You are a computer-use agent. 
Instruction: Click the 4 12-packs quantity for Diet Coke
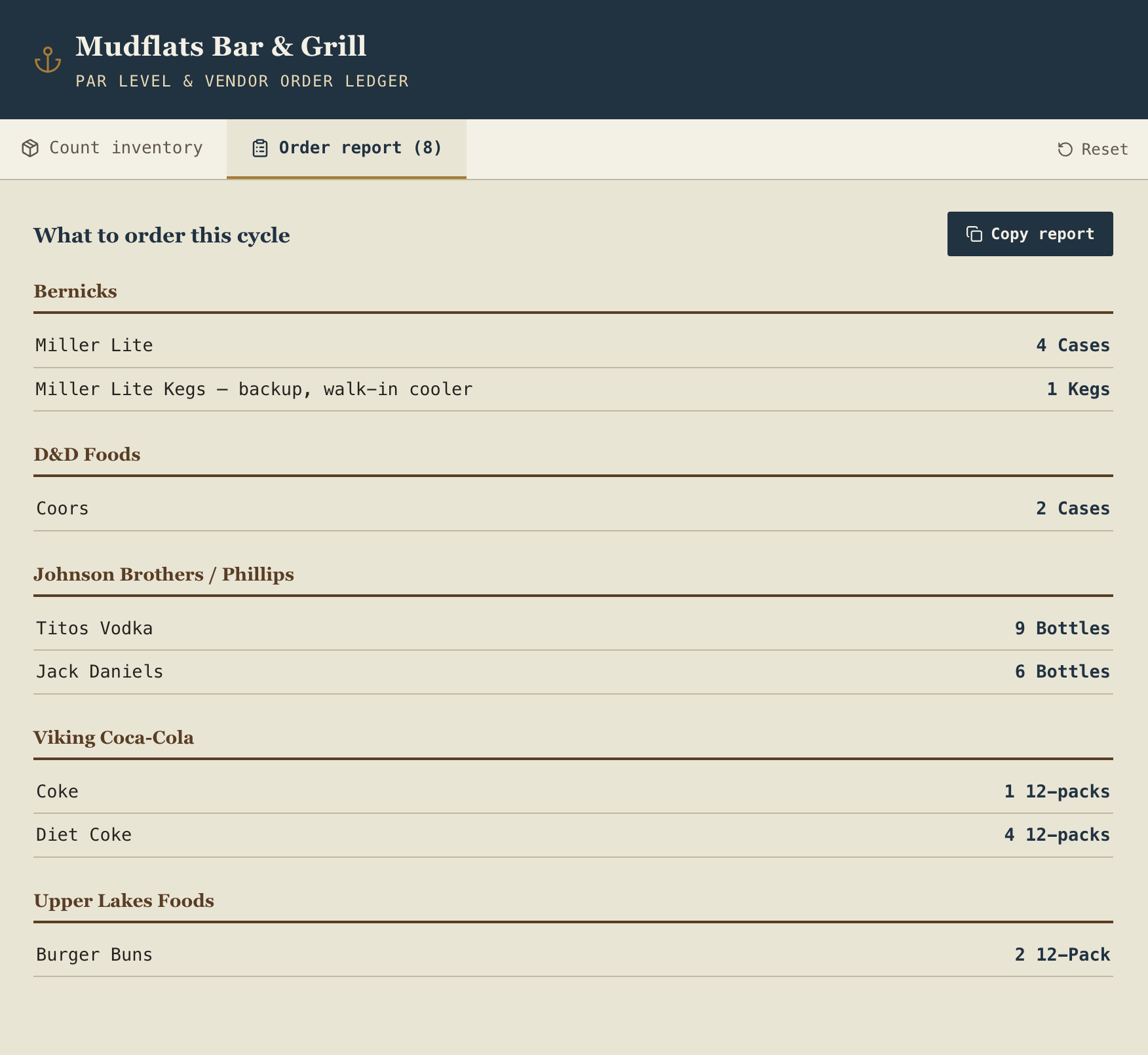pyautogui.click(x=1057, y=835)
